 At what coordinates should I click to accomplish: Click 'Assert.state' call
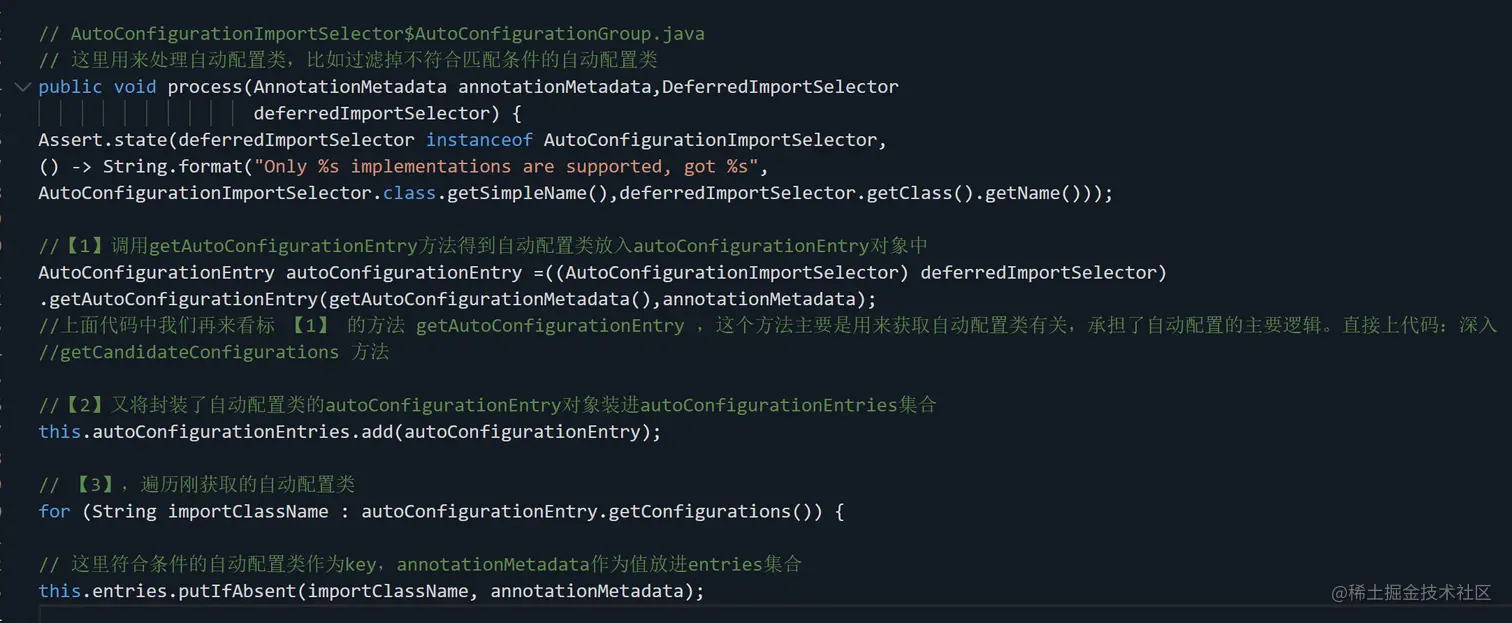[x=102, y=140]
